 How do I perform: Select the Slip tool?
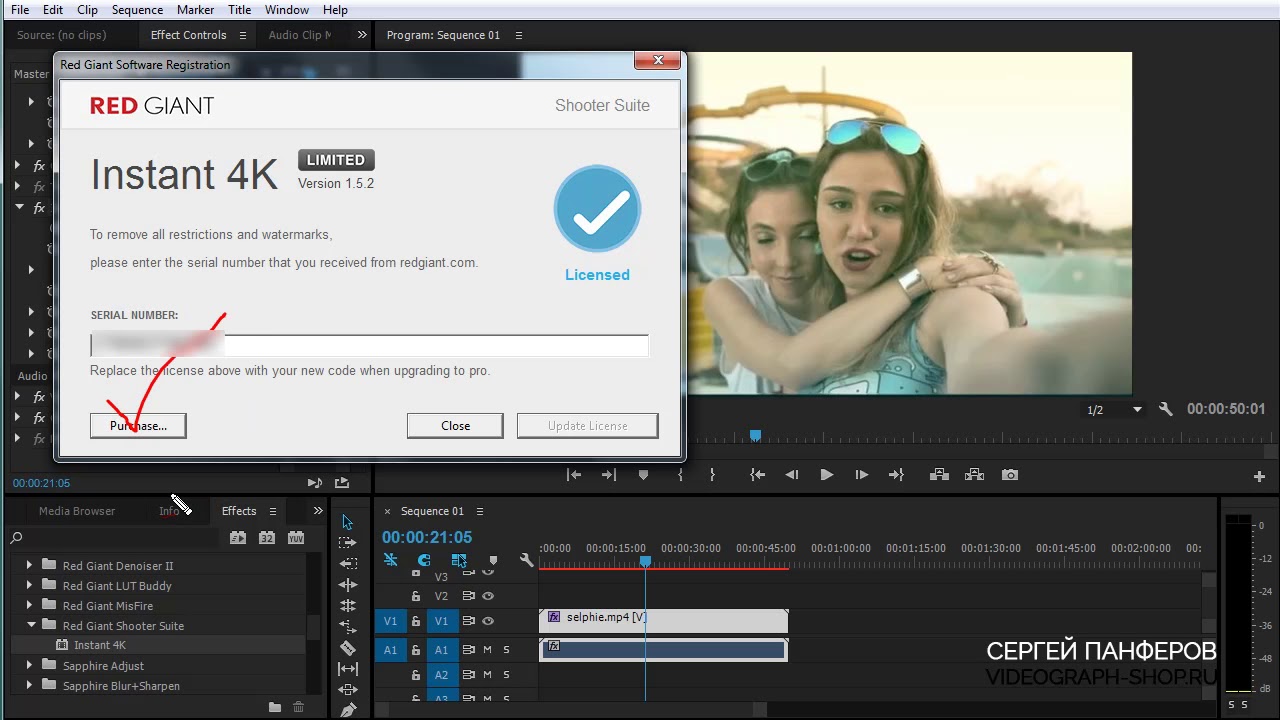click(347, 669)
